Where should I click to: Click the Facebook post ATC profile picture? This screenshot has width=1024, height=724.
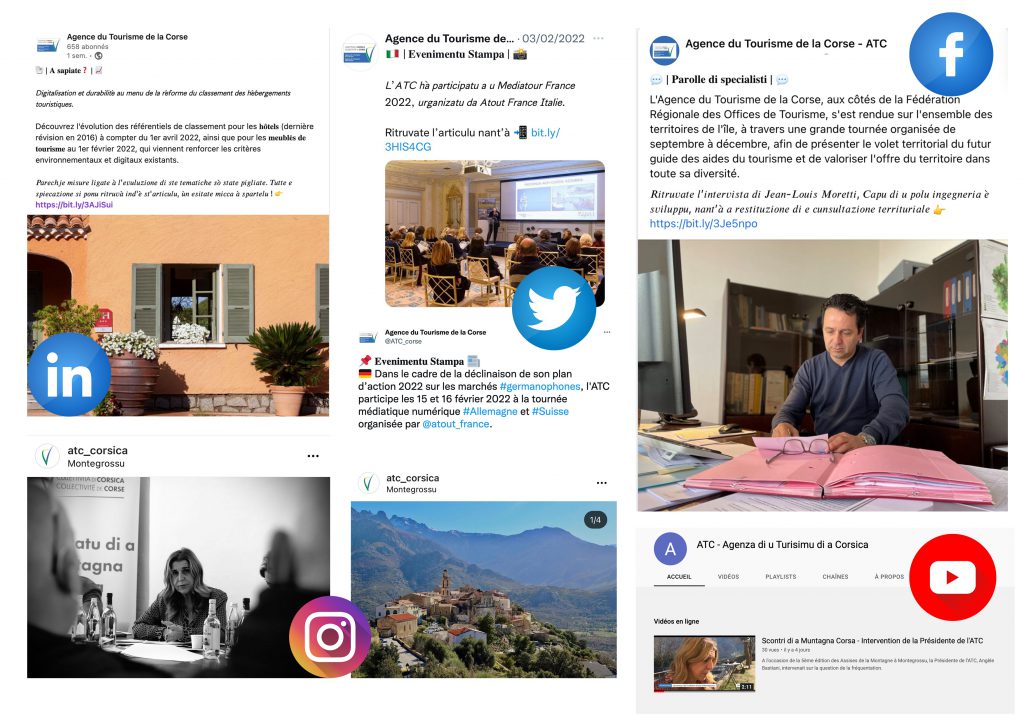coord(664,51)
